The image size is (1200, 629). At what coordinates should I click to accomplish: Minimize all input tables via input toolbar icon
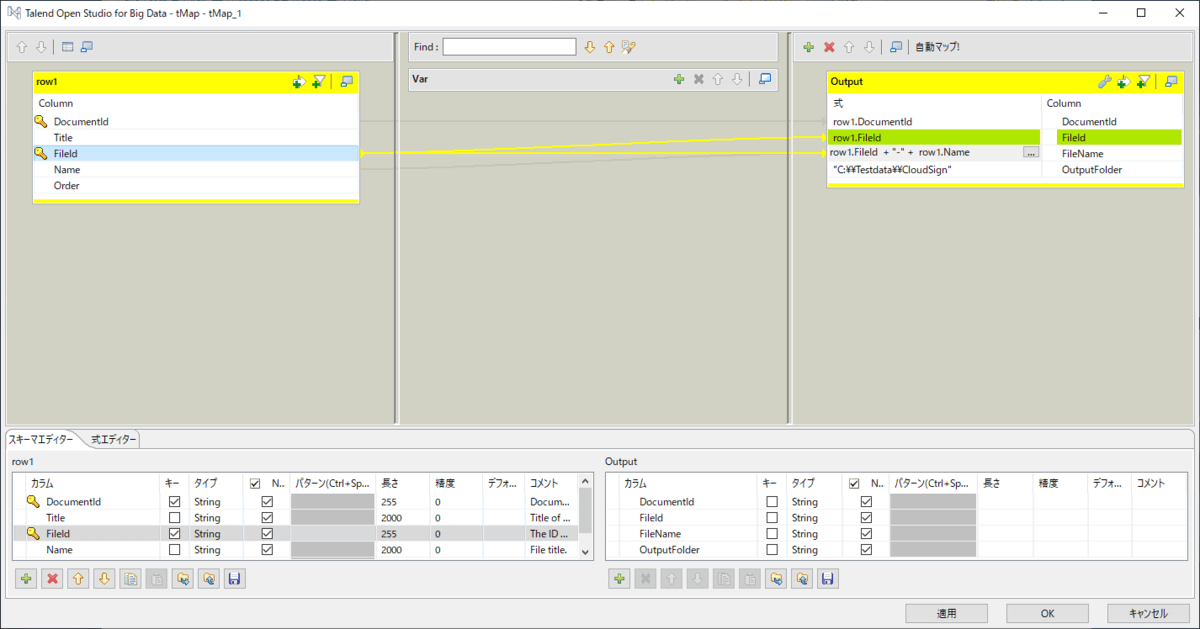(87, 47)
